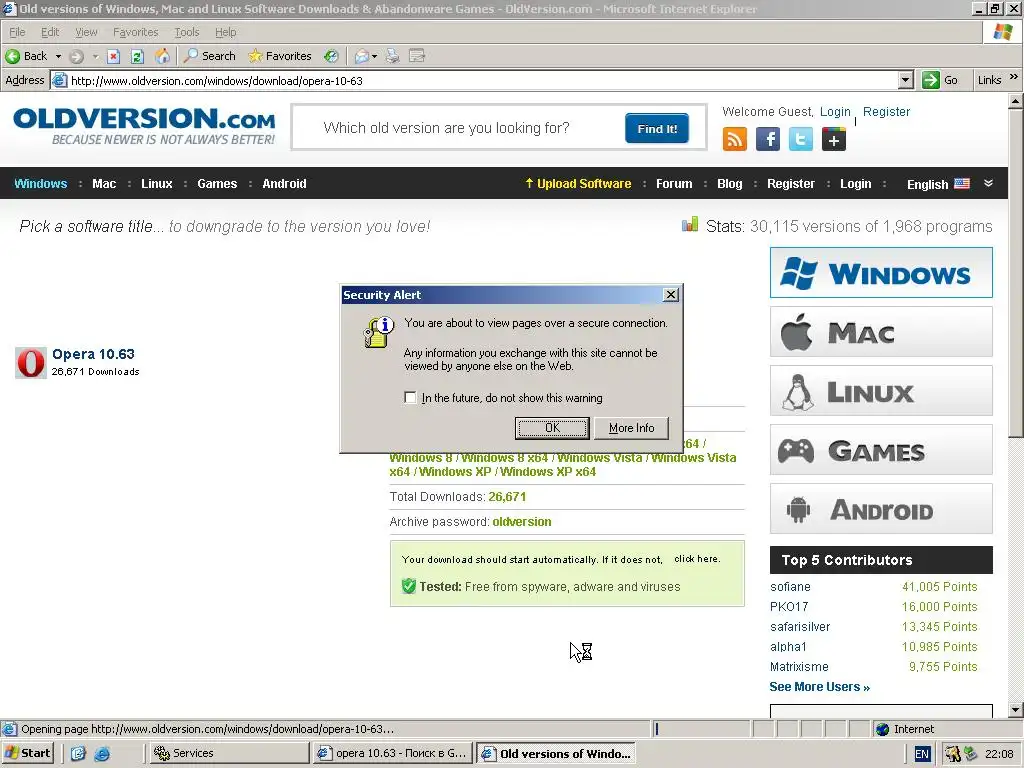Switch to Services taskbar window

tap(229, 753)
